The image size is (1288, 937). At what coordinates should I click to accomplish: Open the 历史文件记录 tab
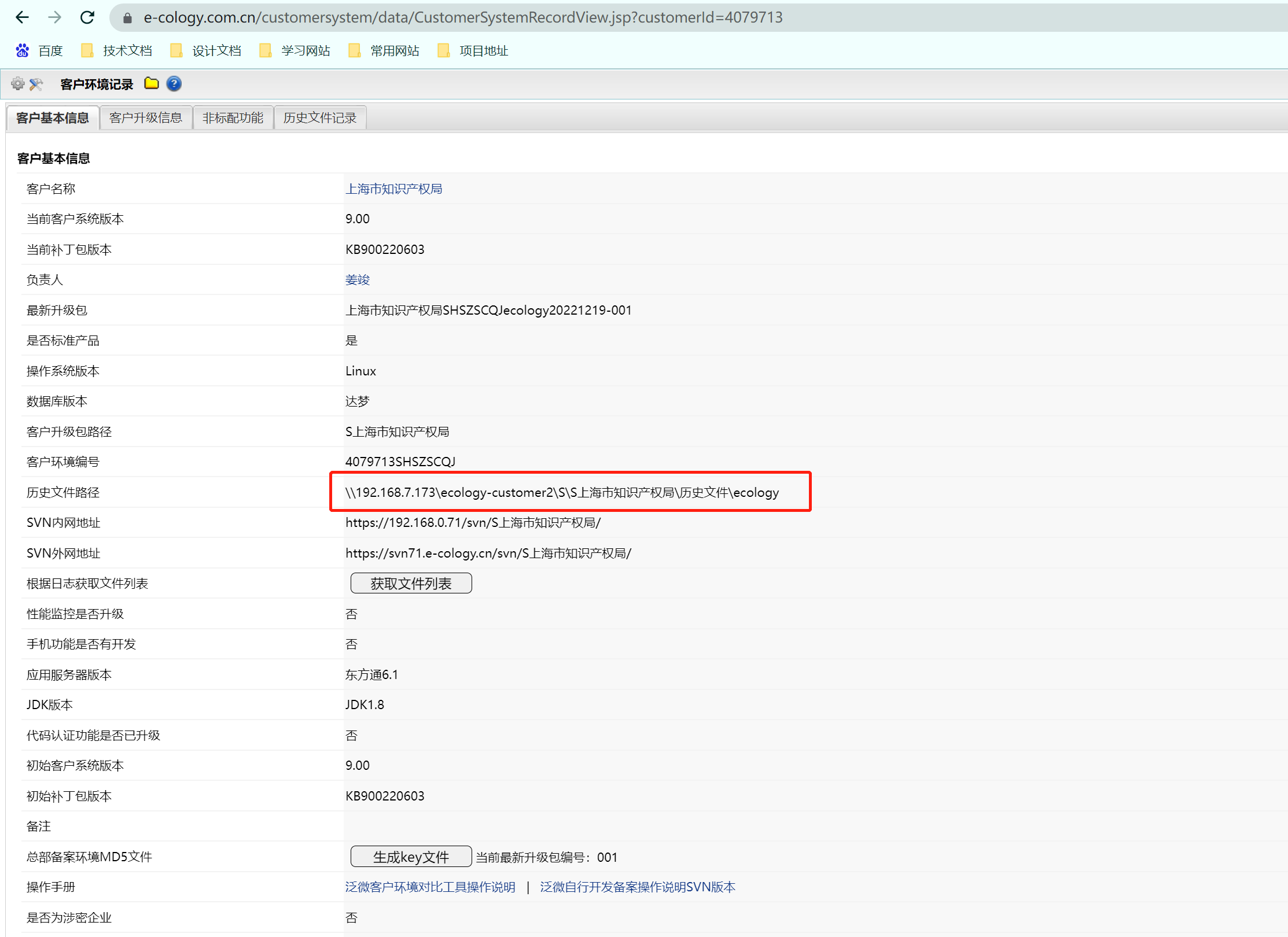pos(320,118)
